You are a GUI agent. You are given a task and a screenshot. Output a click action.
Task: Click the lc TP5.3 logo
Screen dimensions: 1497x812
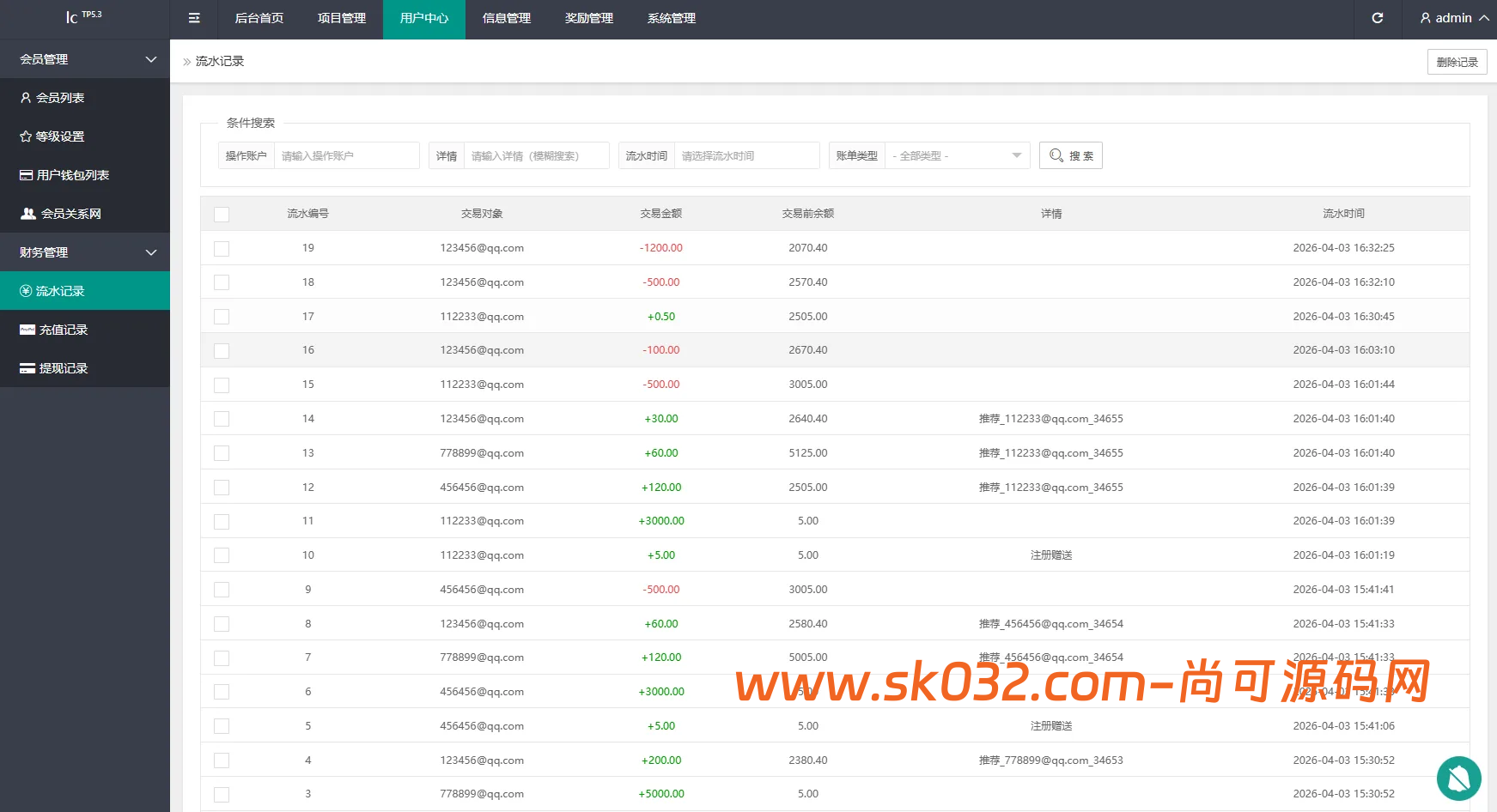pos(83,16)
